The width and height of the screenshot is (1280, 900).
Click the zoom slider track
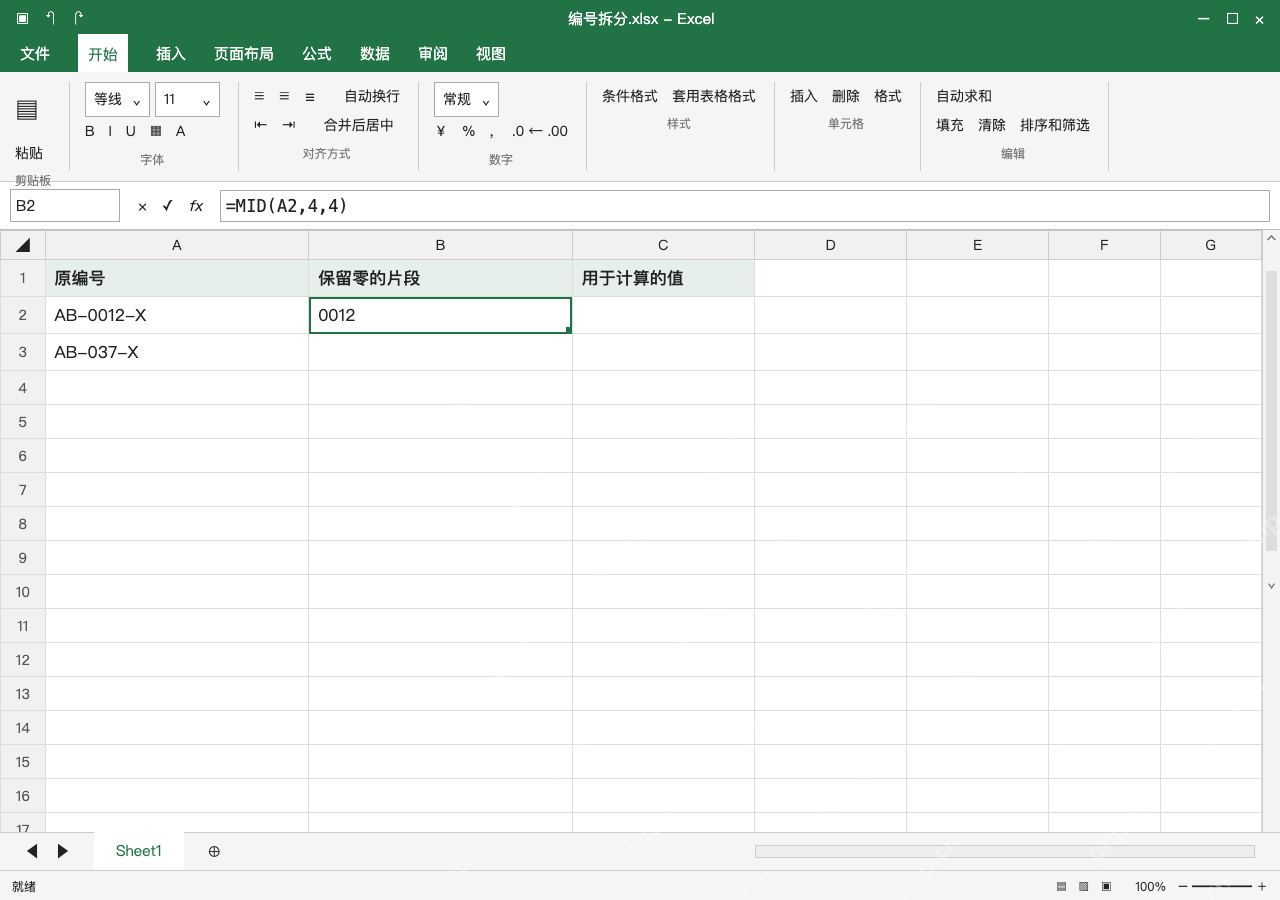coord(1222,887)
